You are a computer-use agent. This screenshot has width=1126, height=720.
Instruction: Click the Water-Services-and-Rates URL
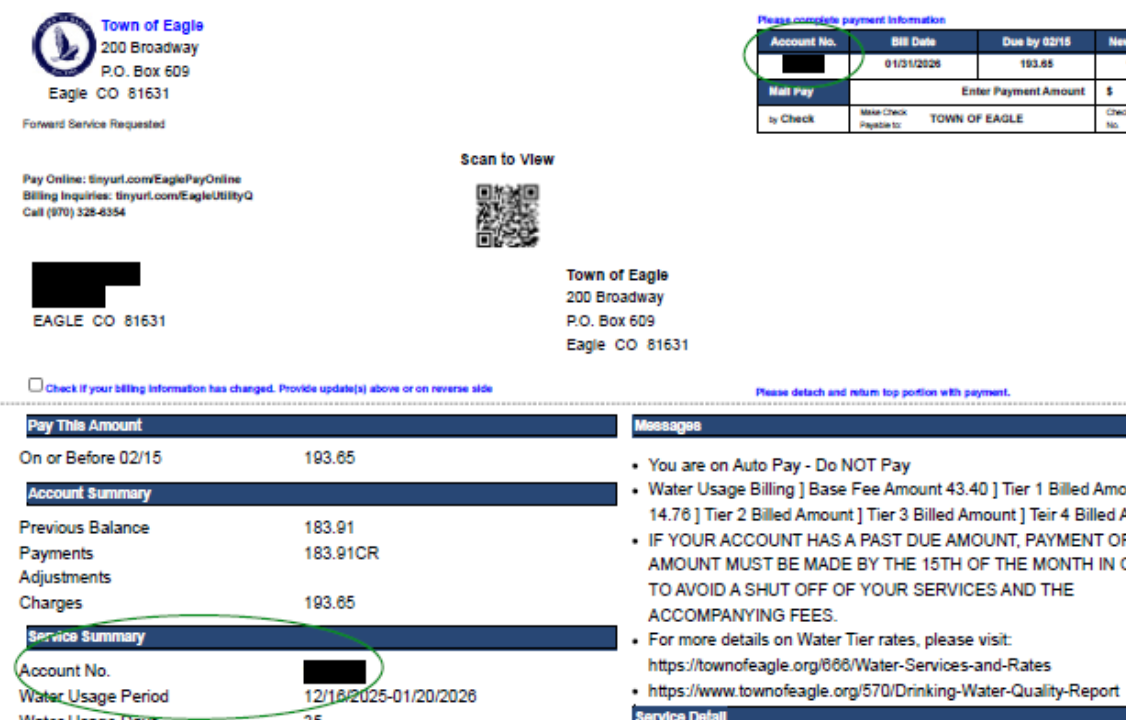tap(850, 665)
